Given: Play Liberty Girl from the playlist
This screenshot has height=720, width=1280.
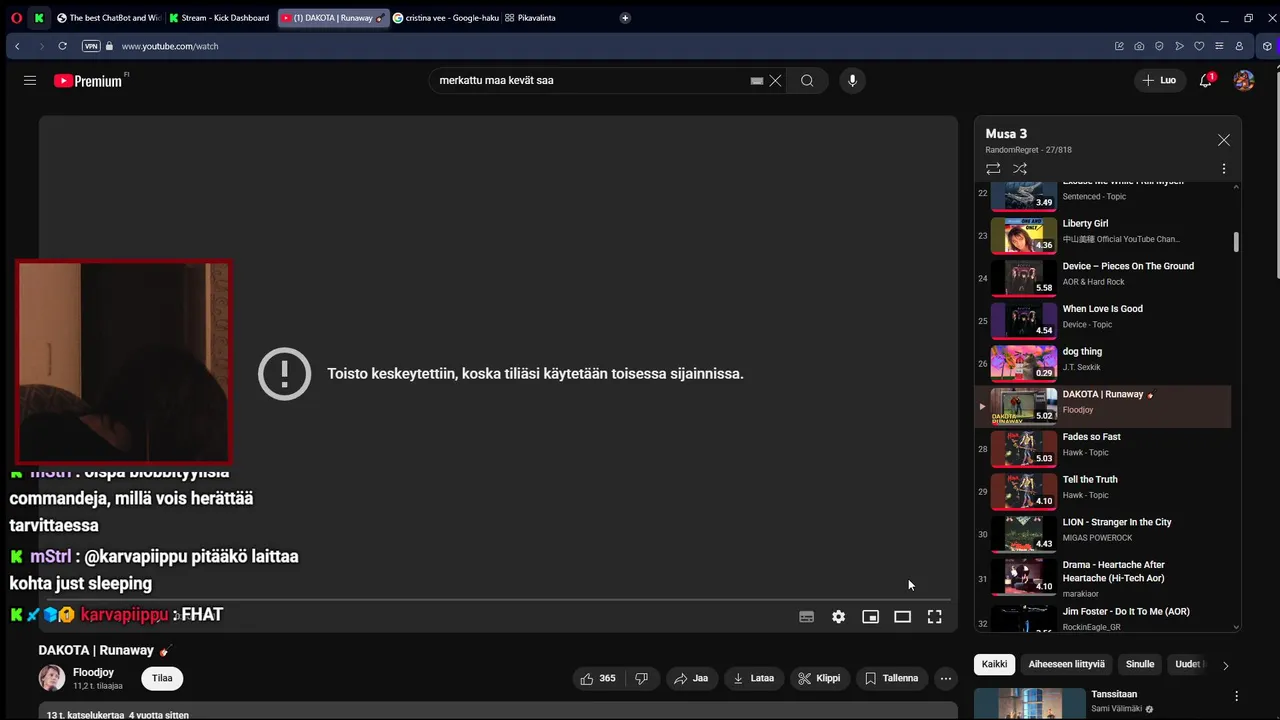Looking at the screenshot, I should pos(1102,235).
